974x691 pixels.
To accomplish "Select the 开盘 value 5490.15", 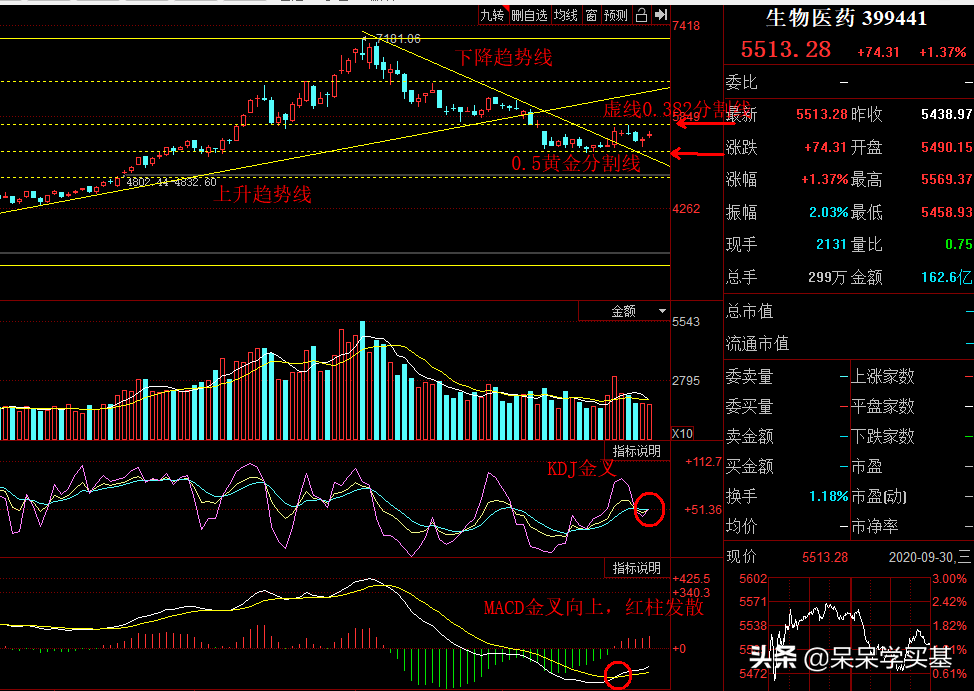I will (x=946, y=147).
